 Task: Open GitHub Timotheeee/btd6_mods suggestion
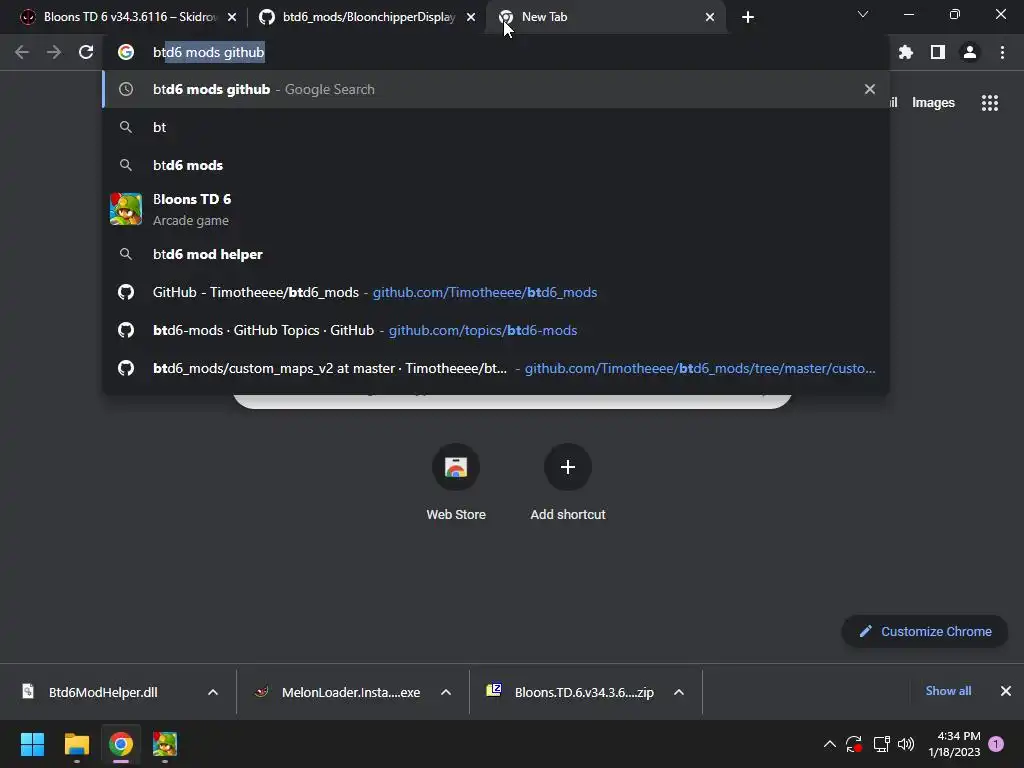pyautogui.click(x=496, y=292)
